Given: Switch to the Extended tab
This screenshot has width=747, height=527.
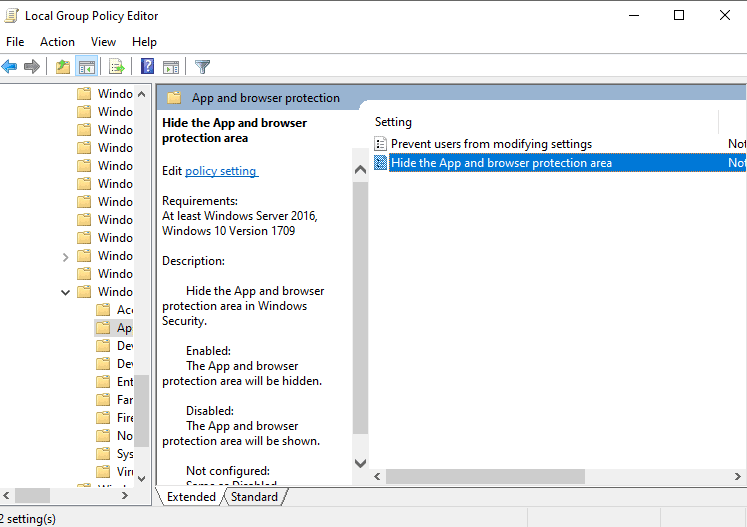Looking at the screenshot, I should [191, 497].
